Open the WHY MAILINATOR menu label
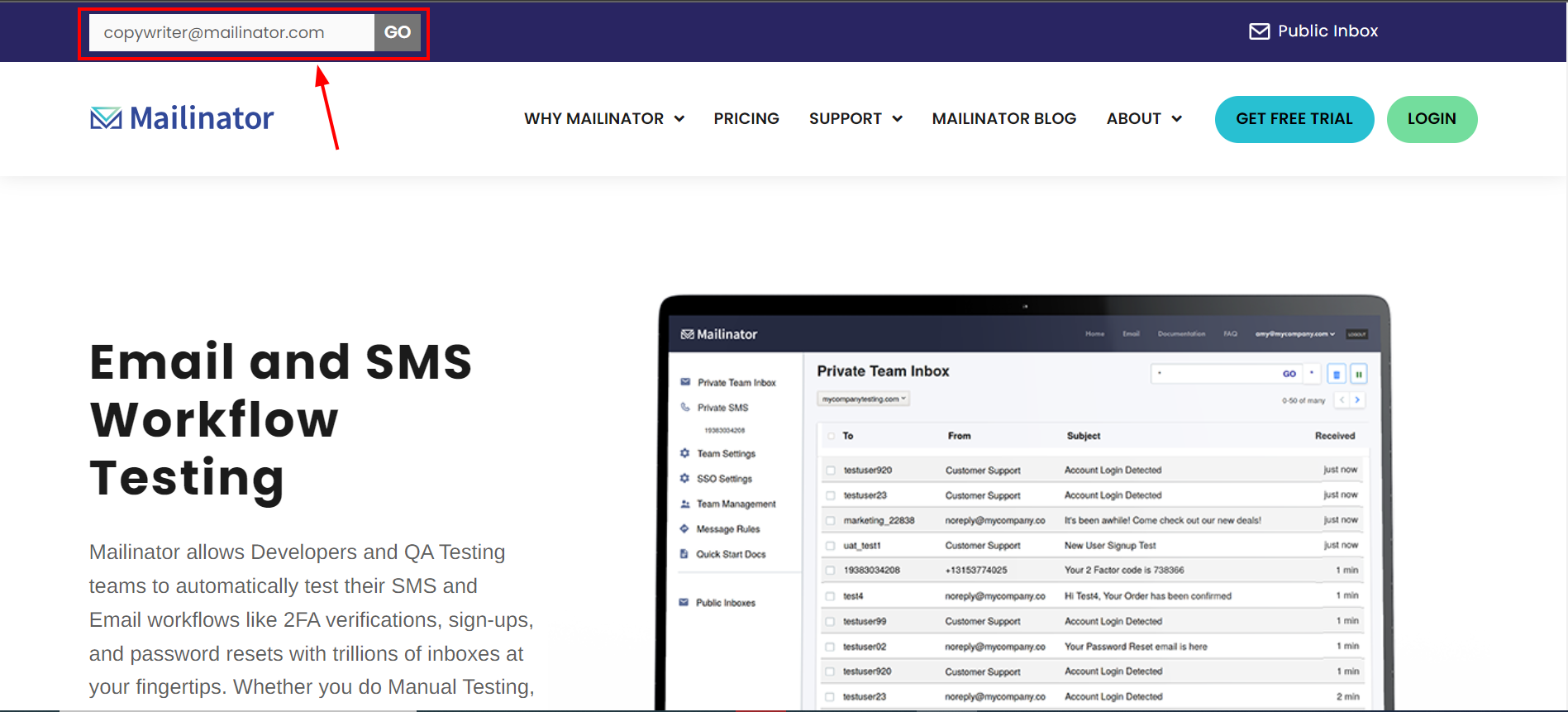This screenshot has height=712, width=1568. (593, 119)
